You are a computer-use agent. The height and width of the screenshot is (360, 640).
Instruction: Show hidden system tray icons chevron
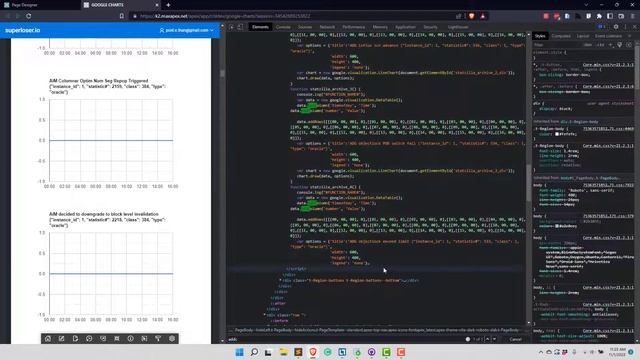click(541, 352)
